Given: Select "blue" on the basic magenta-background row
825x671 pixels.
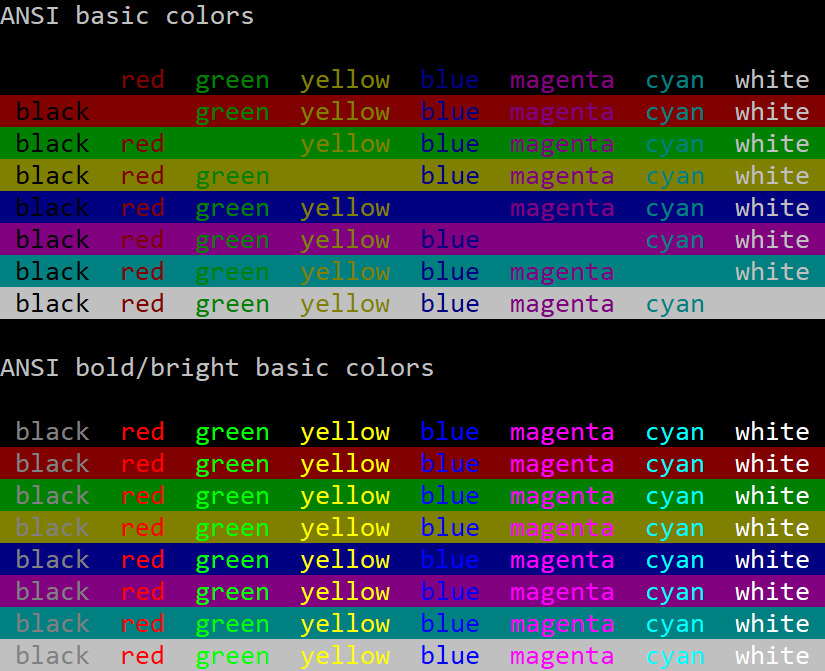Looking at the screenshot, I should click(x=450, y=240).
